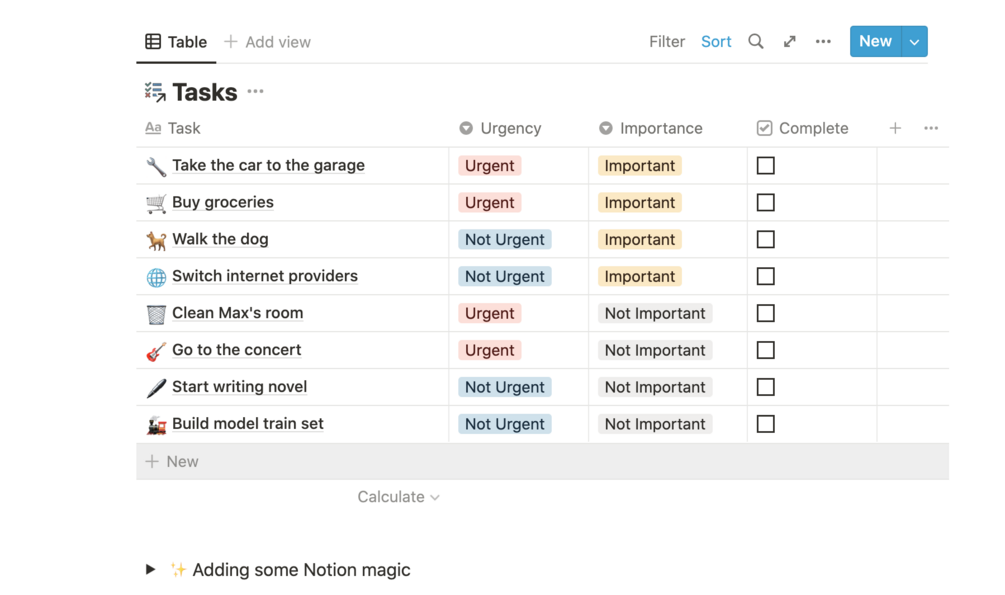Tick Complete for Build model train set
Image resolution: width=1005 pixels, height=595 pixels.
coord(766,424)
